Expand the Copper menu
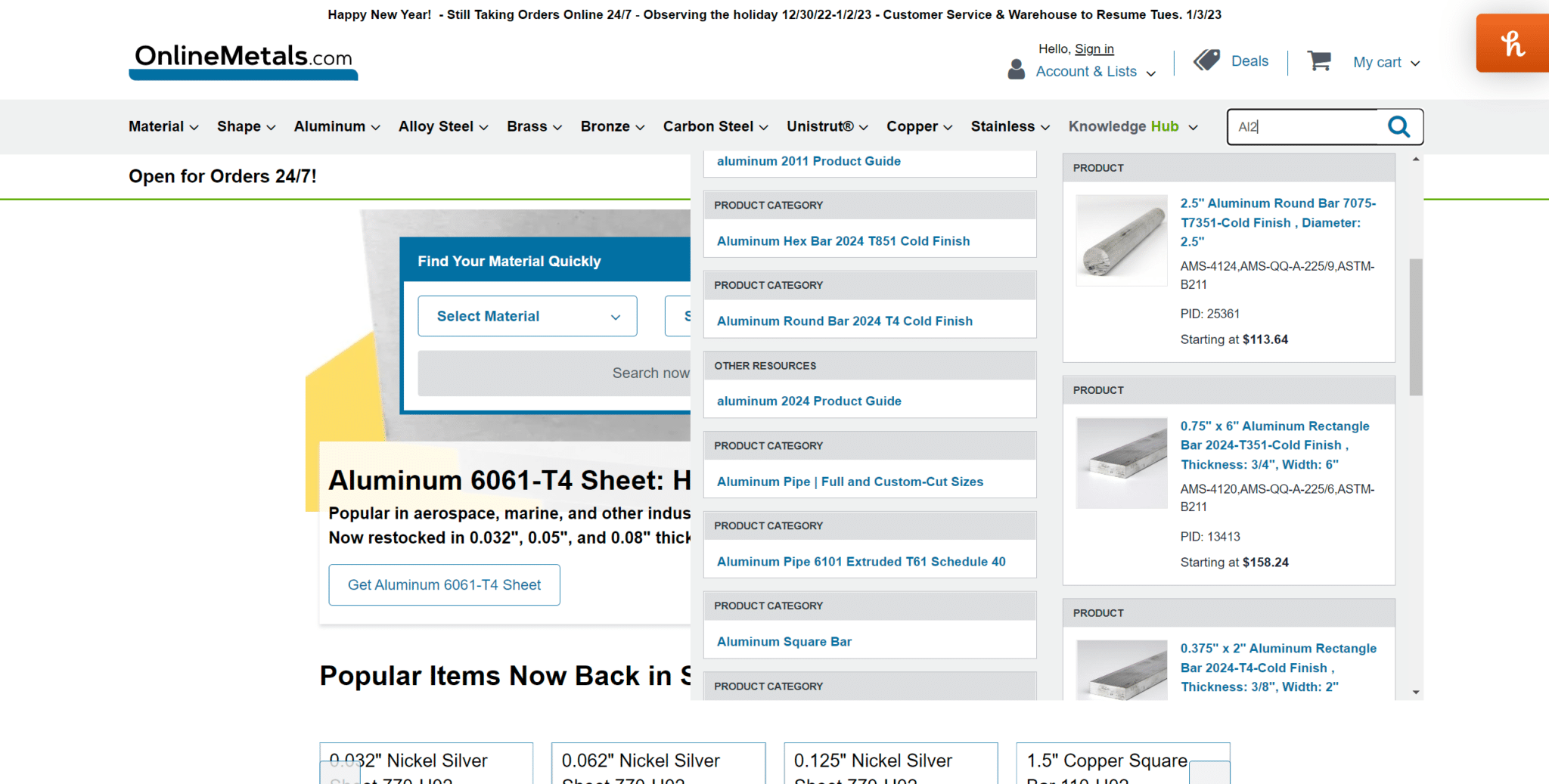The height and width of the screenshot is (784, 1549). pyautogui.click(x=919, y=127)
